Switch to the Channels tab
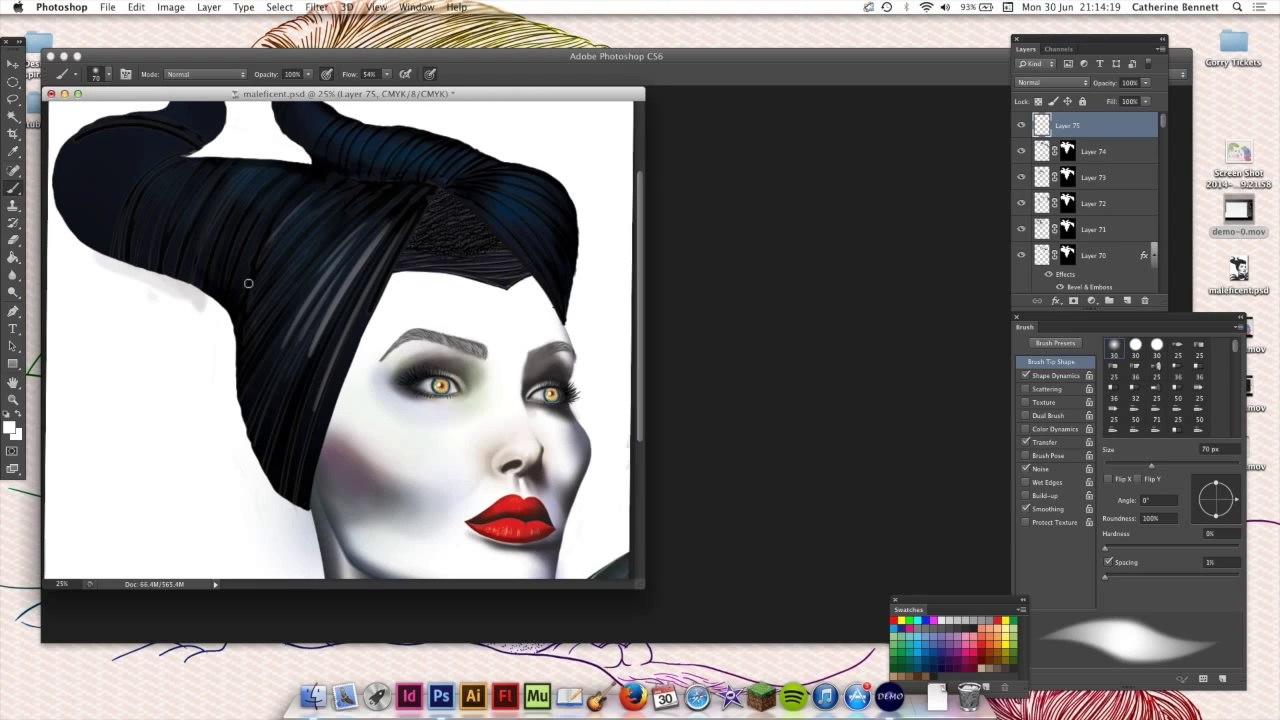The width and height of the screenshot is (1280, 720). (1058, 49)
